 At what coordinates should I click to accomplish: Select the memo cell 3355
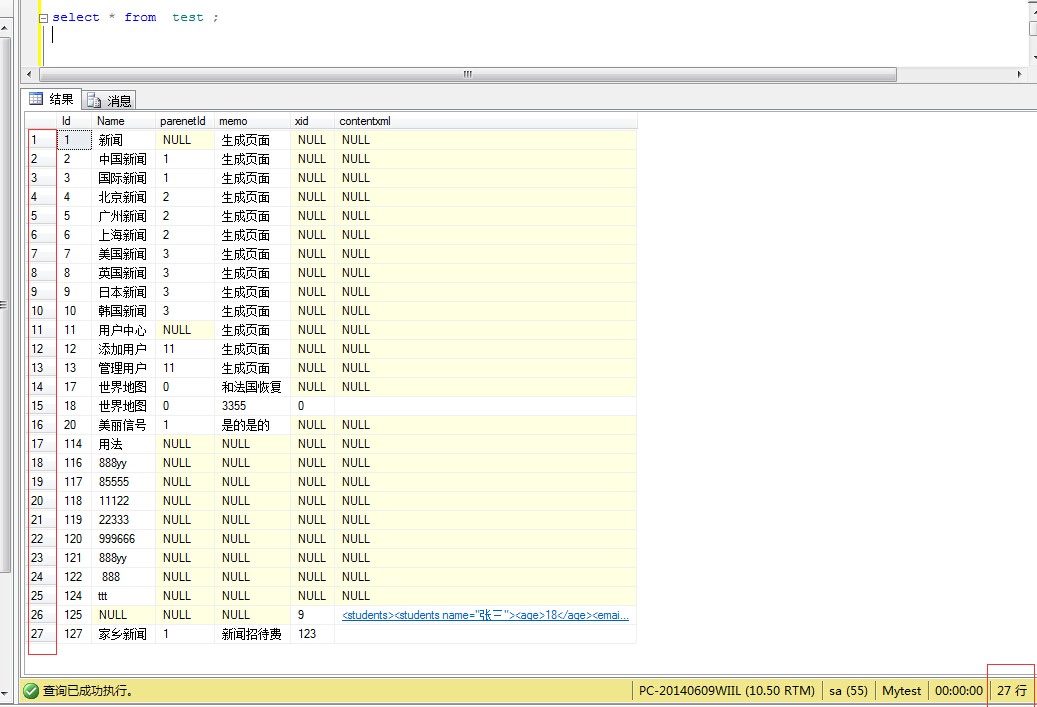click(x=252, y=406)
